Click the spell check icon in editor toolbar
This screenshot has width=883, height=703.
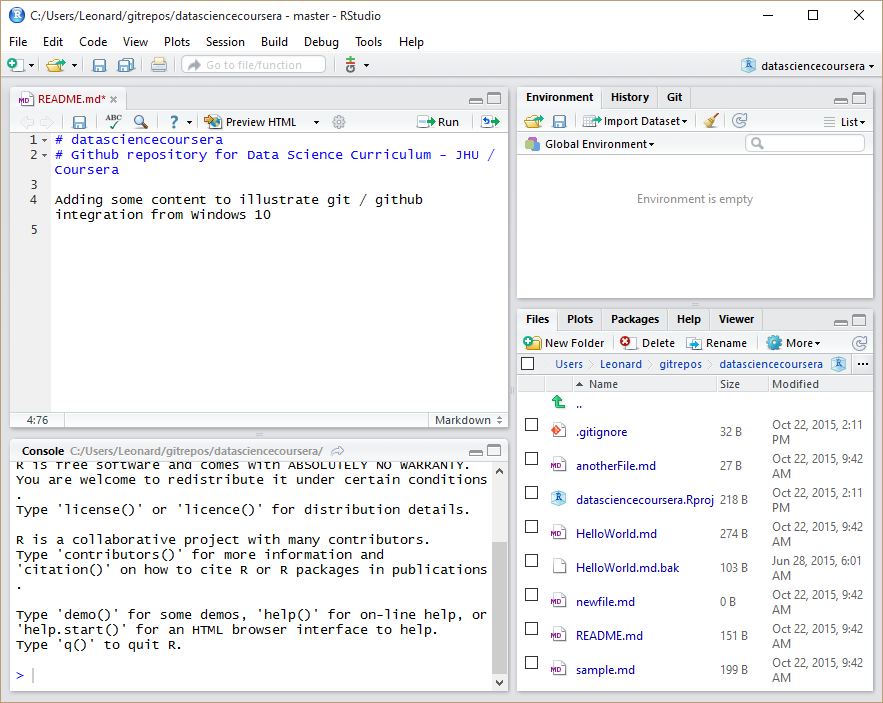pyautogui.click(x=113, y=122)
